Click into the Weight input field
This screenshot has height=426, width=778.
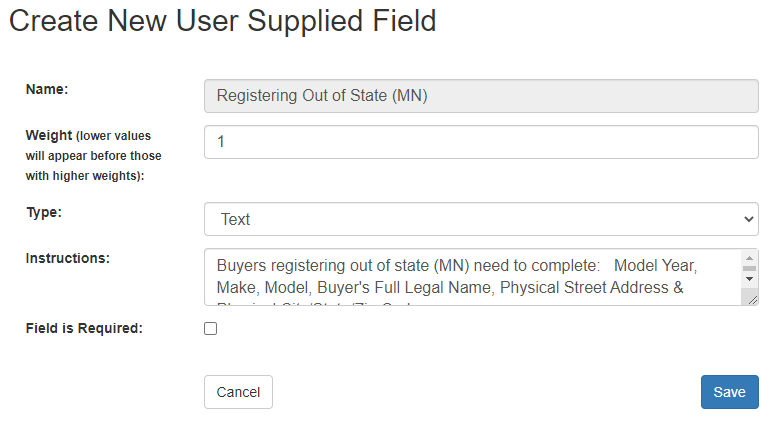[480, 142]
